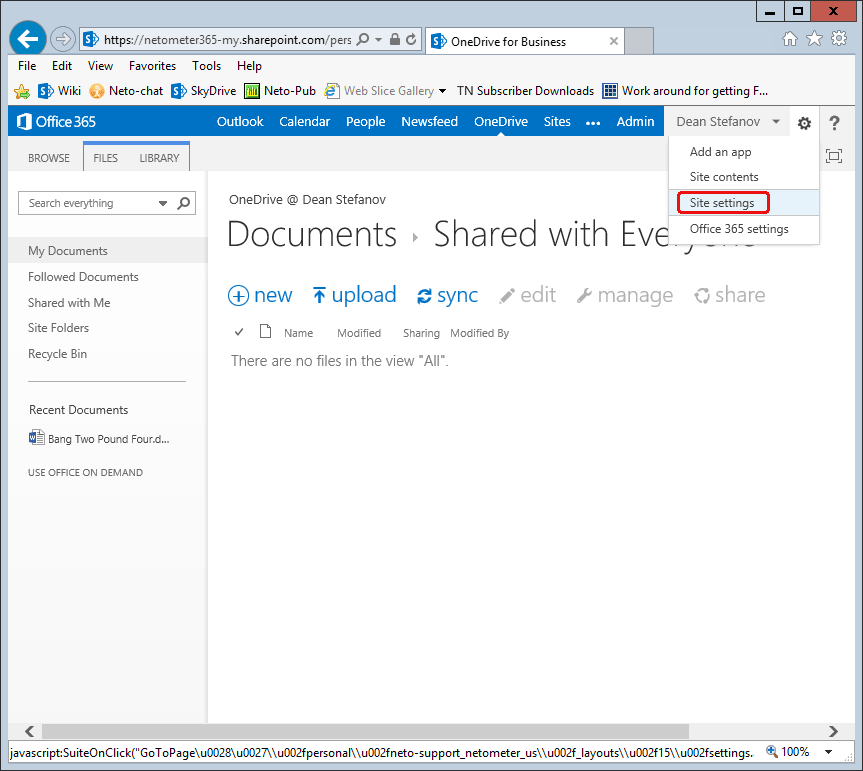Open the TN Subscriber Downloads bookmark
Image resolution: width=863 pixels, height=771 pixels.
click(525, 91)
